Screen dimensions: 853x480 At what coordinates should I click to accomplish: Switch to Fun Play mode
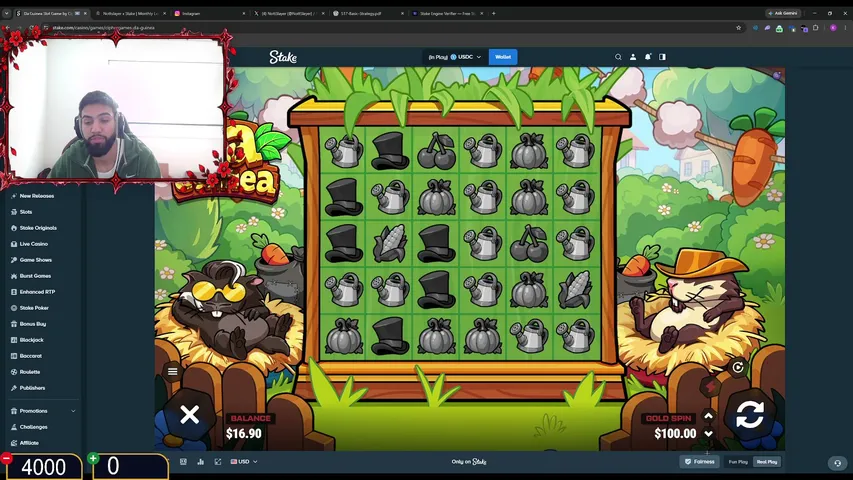tap(738, 462)
